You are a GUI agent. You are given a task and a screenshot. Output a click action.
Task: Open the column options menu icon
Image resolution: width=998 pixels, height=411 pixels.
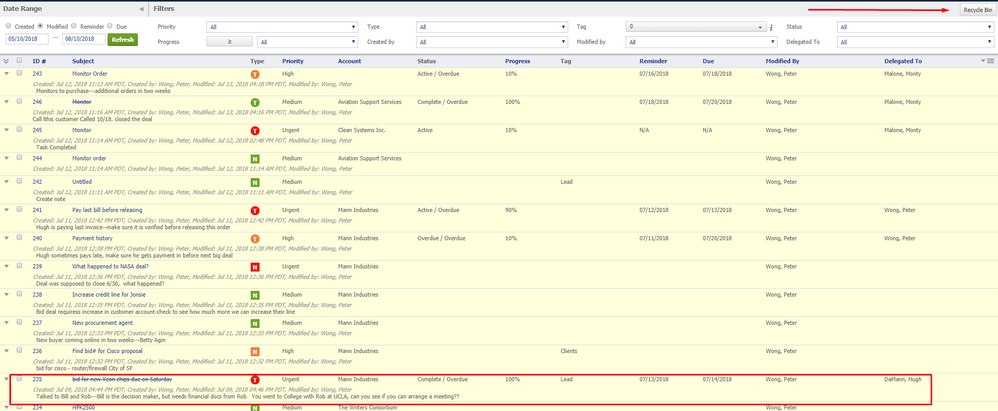click(989, 61)
